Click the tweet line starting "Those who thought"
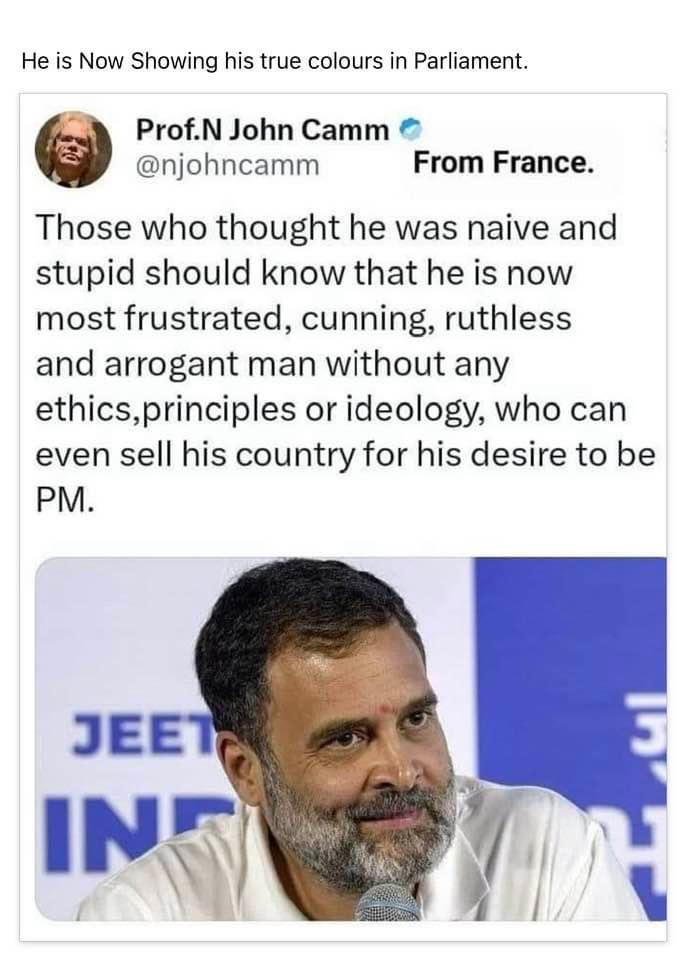Viewport: 685px width, 960px height. click(326, 229)
